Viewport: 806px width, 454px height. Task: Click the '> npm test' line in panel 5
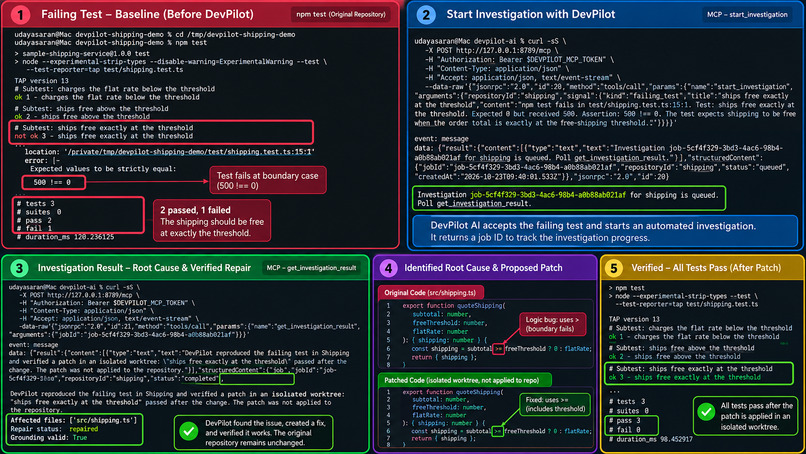point(627,288)
